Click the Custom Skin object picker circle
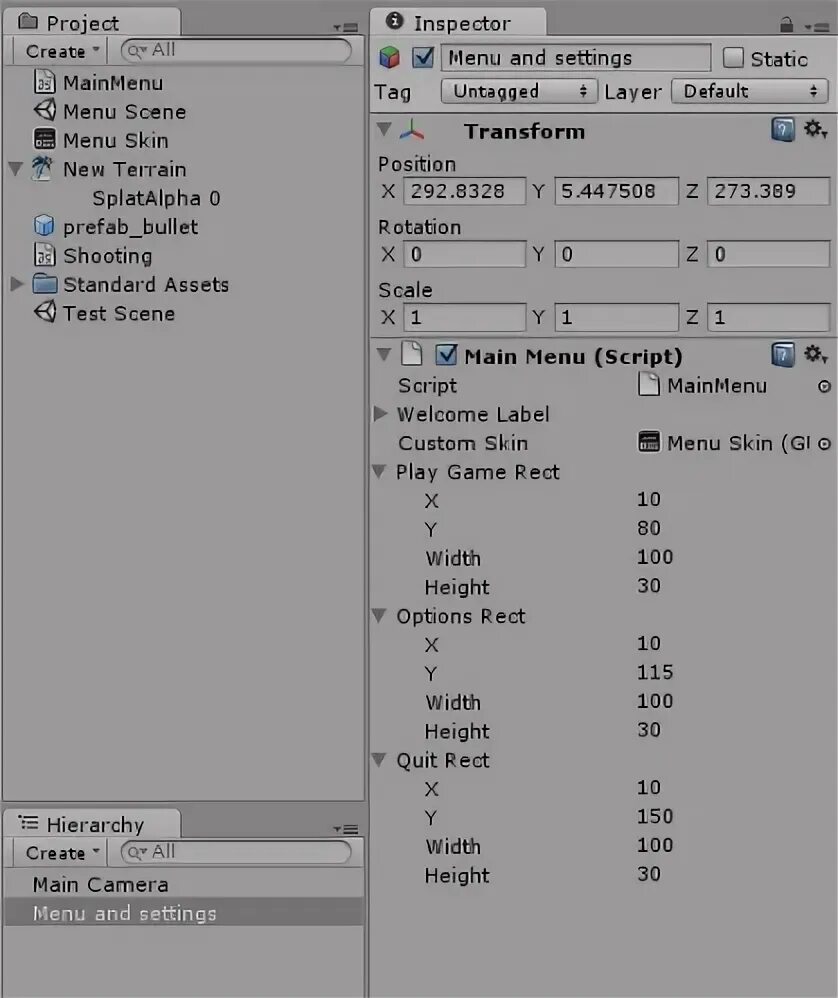Viewport: 838px width, 998px height. point(824,444)
